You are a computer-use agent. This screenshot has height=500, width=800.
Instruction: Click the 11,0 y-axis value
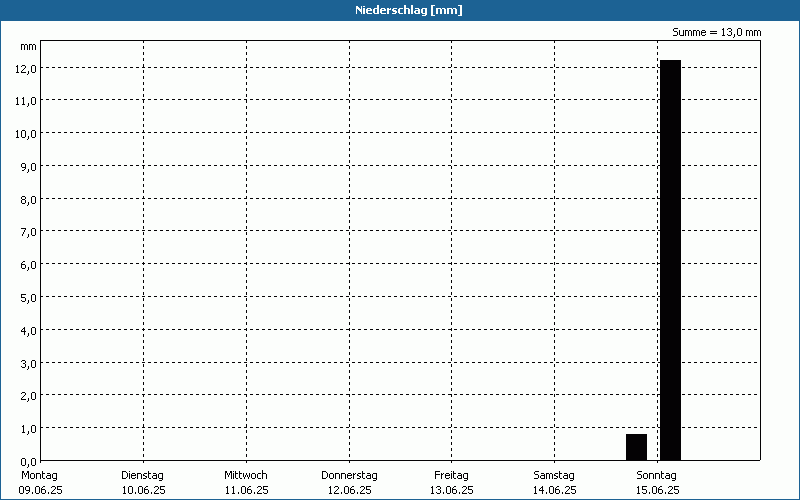26,102
